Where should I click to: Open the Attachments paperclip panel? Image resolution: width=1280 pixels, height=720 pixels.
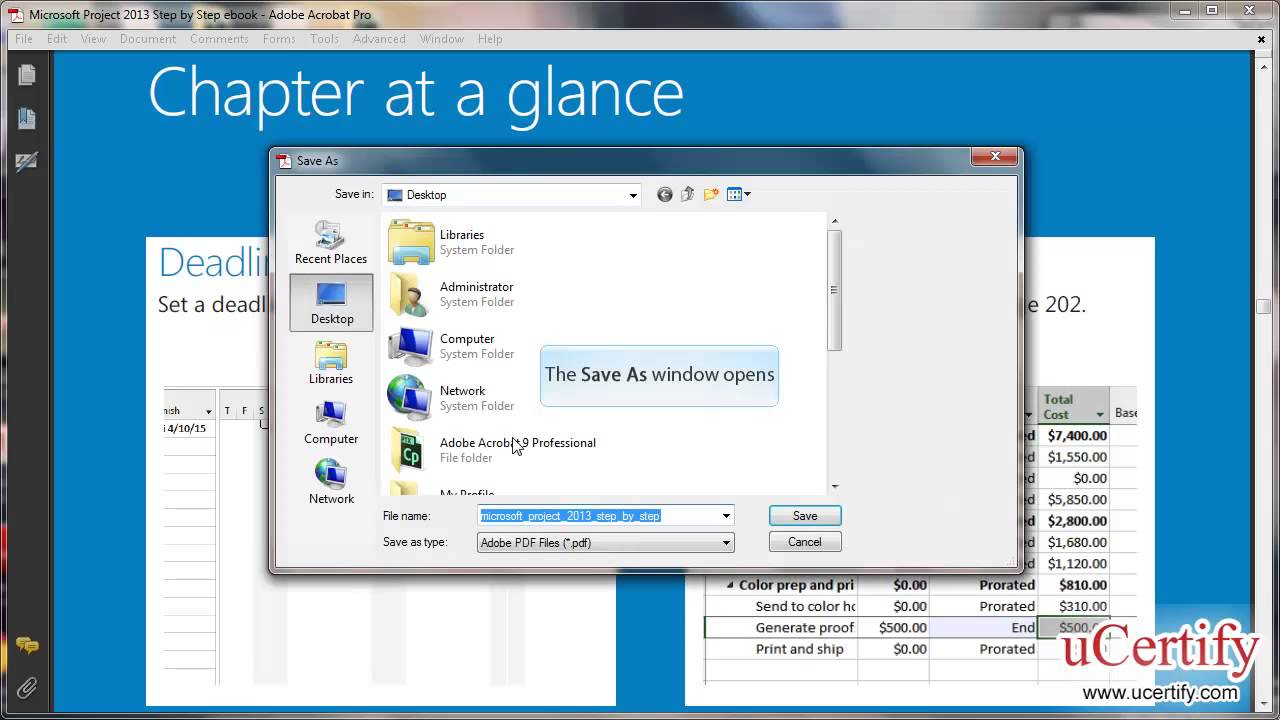(27, 688)
